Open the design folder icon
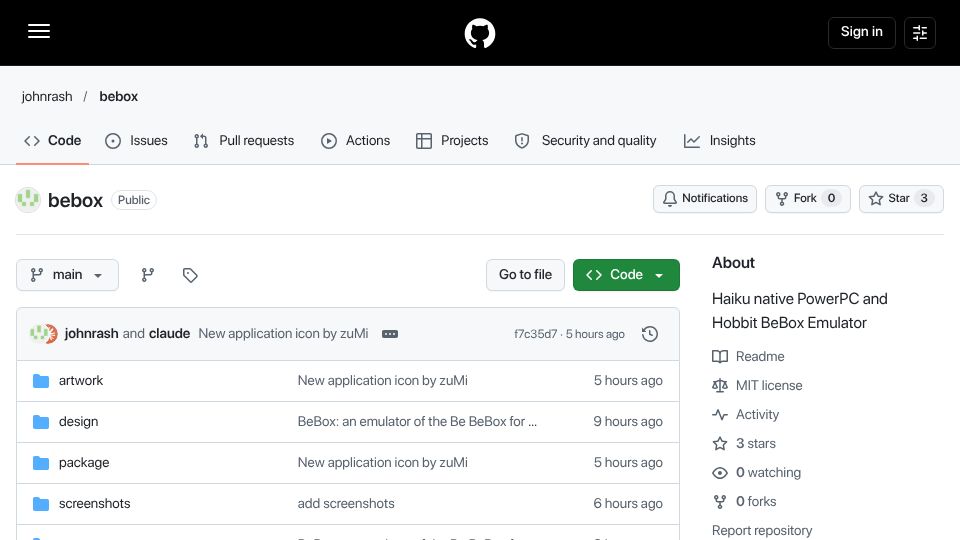The image size is (960, 540). pyautogui.click(x=41, y=422)
